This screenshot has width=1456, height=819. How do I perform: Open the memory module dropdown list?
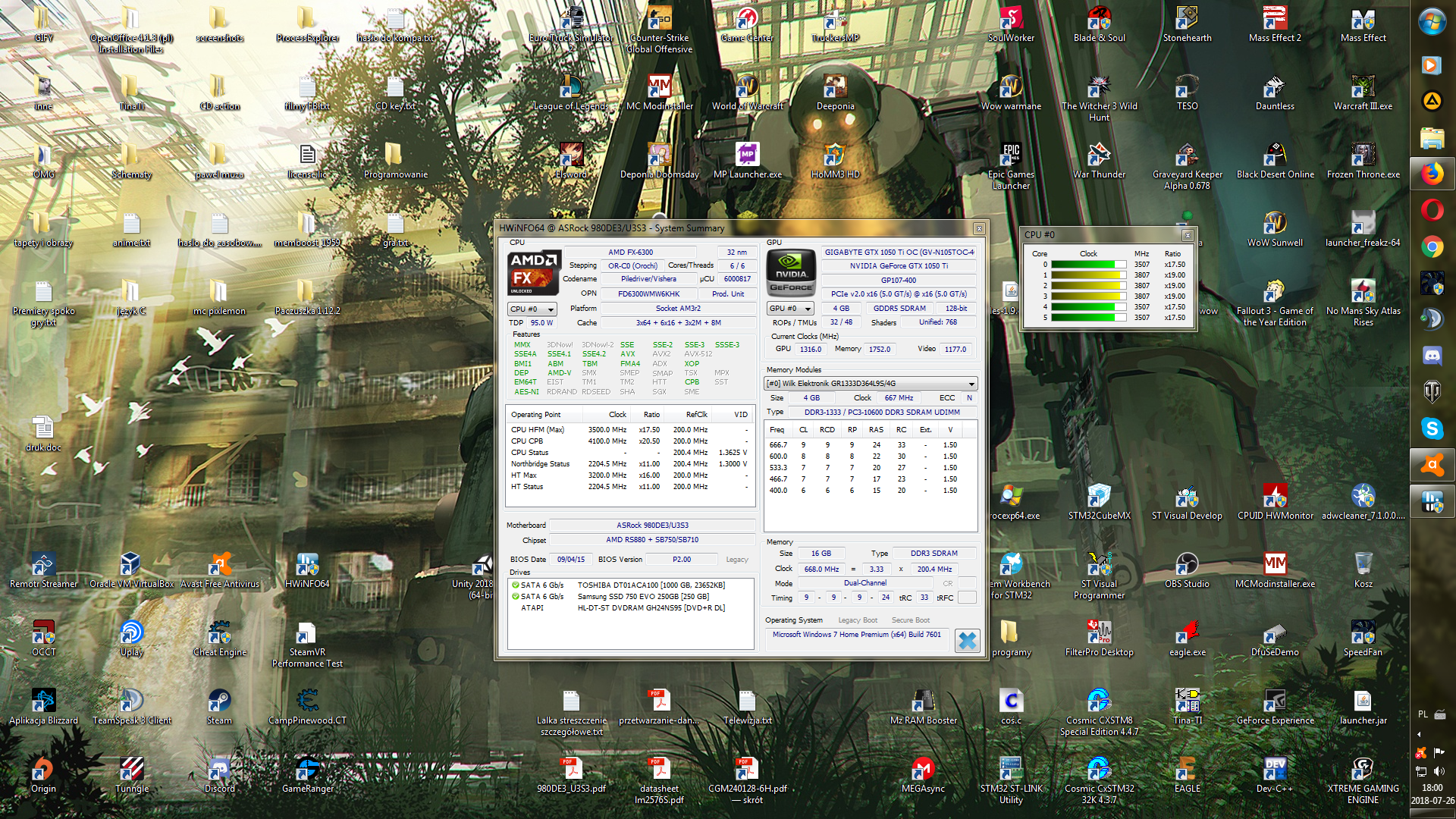click(871, 384)
